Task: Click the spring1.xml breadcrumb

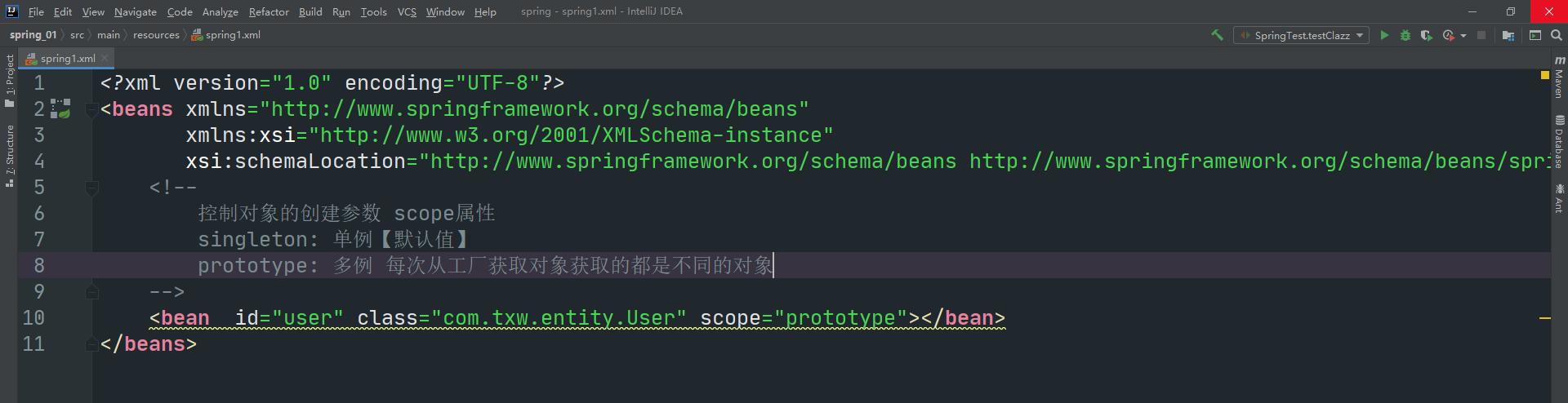Action: click(226, 35)
